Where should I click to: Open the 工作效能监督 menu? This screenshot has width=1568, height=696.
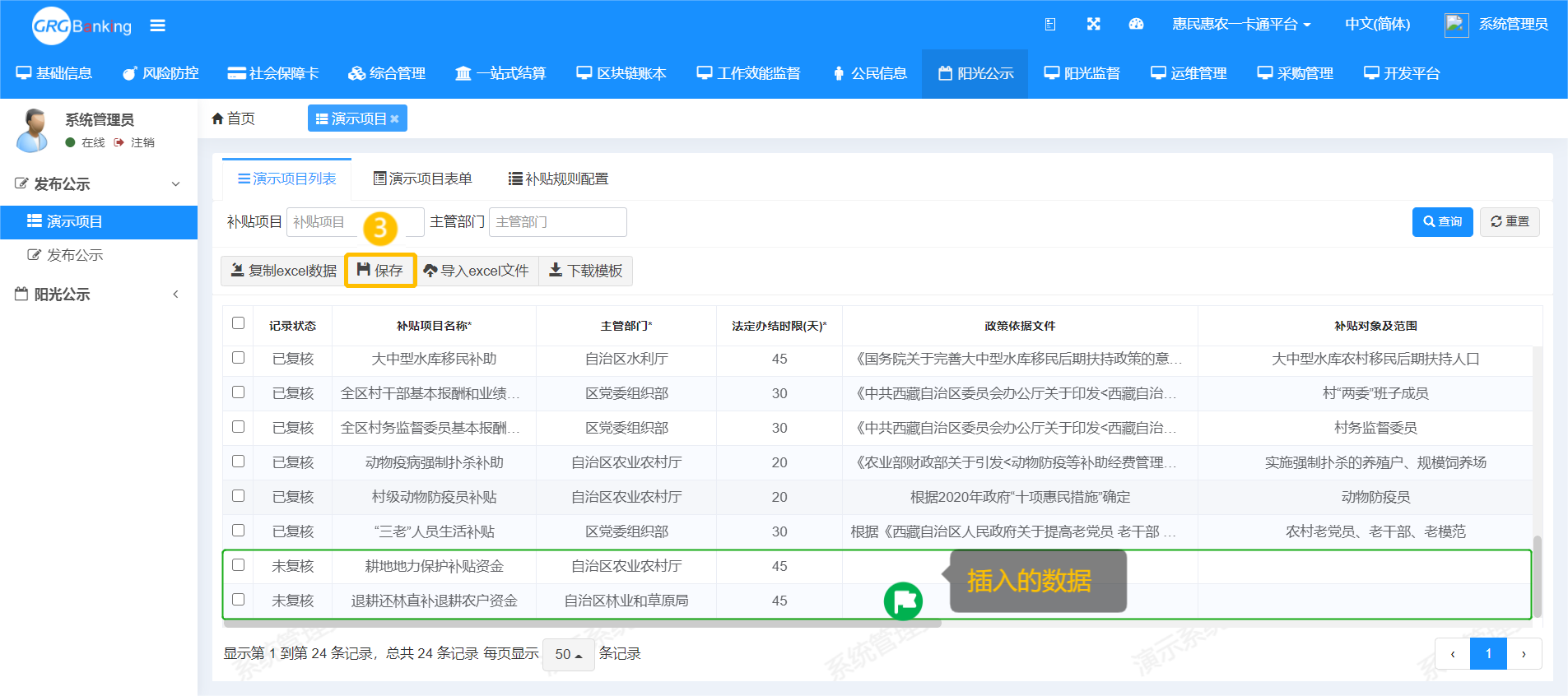(748, 73)
